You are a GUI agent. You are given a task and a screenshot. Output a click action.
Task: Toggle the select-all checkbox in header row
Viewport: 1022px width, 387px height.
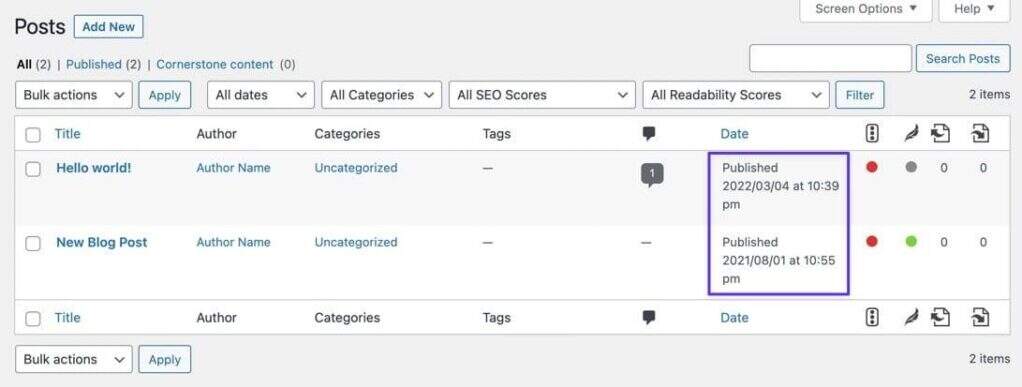[33, 135]
